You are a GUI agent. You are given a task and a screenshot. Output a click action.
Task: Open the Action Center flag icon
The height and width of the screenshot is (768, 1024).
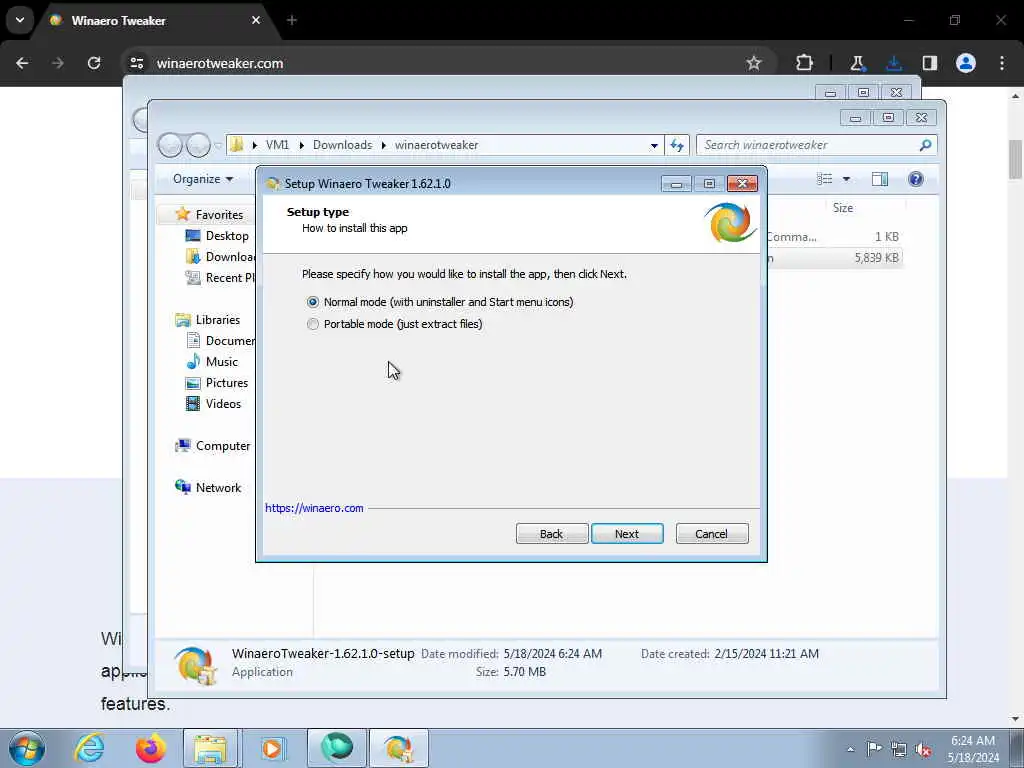pyautogui.click(x=874, y=748)
